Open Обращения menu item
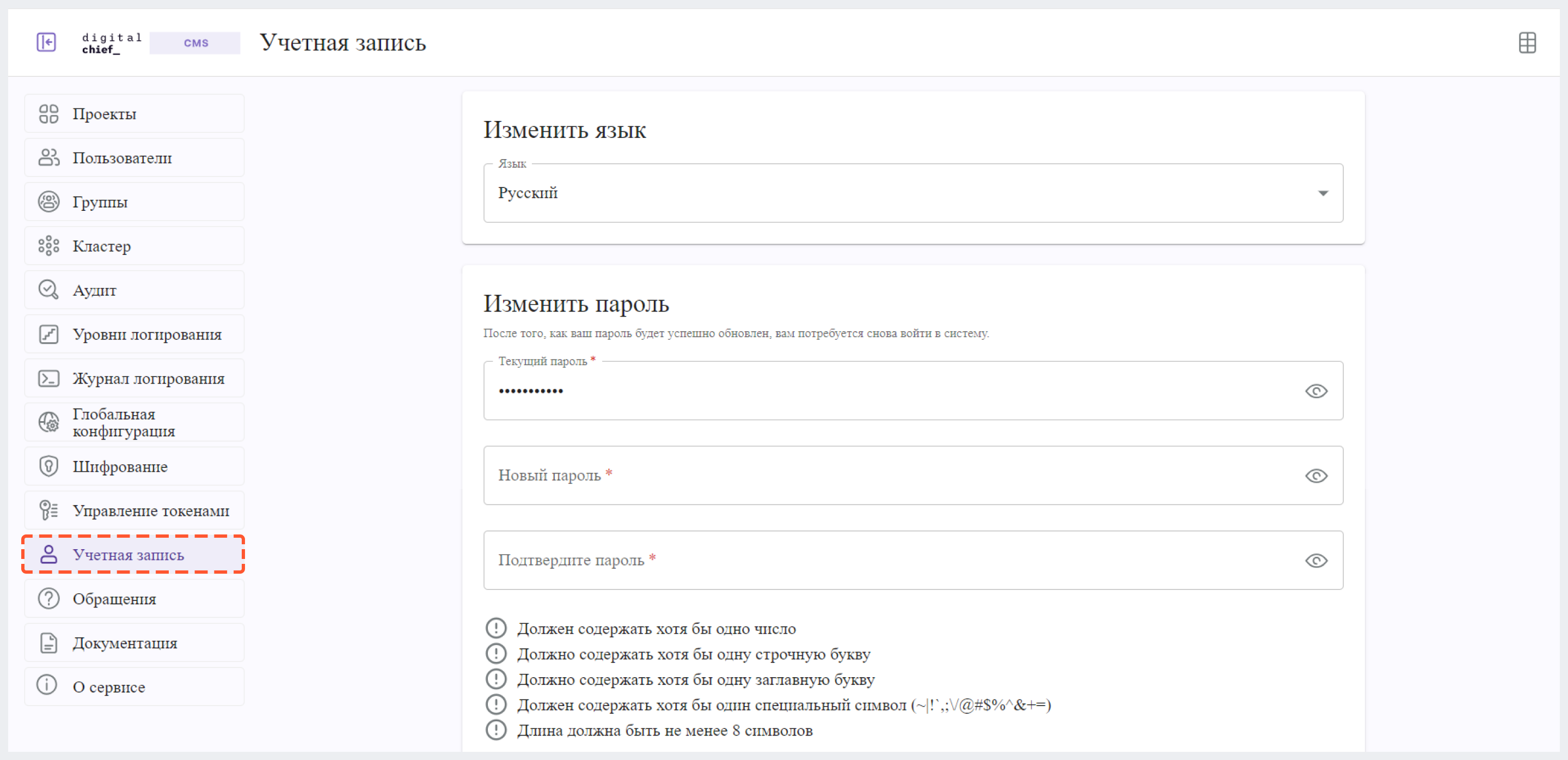The width and height of the screenshot is (1568, 760). point(115,599)
